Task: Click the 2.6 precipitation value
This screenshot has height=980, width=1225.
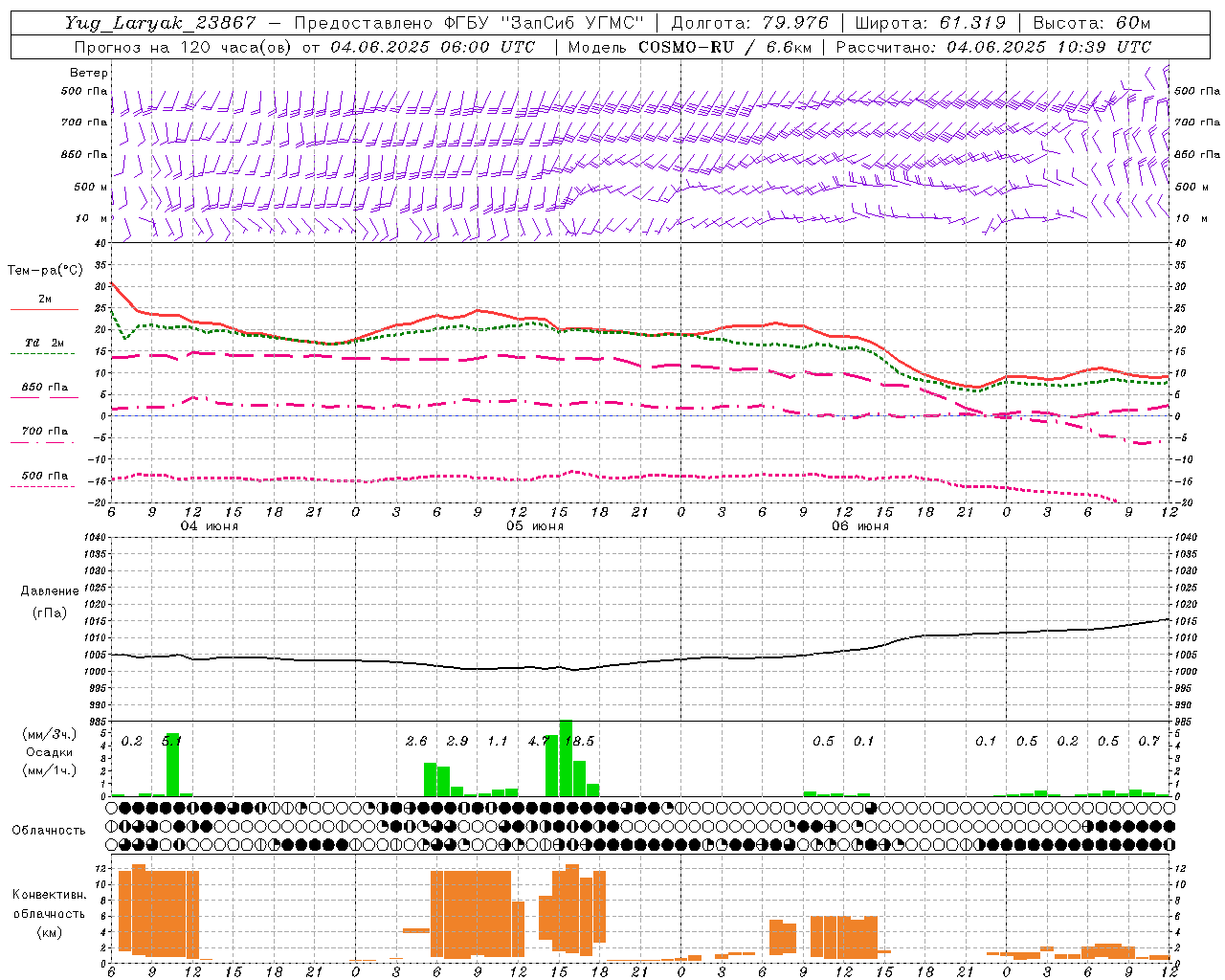Action: point(416,741)
